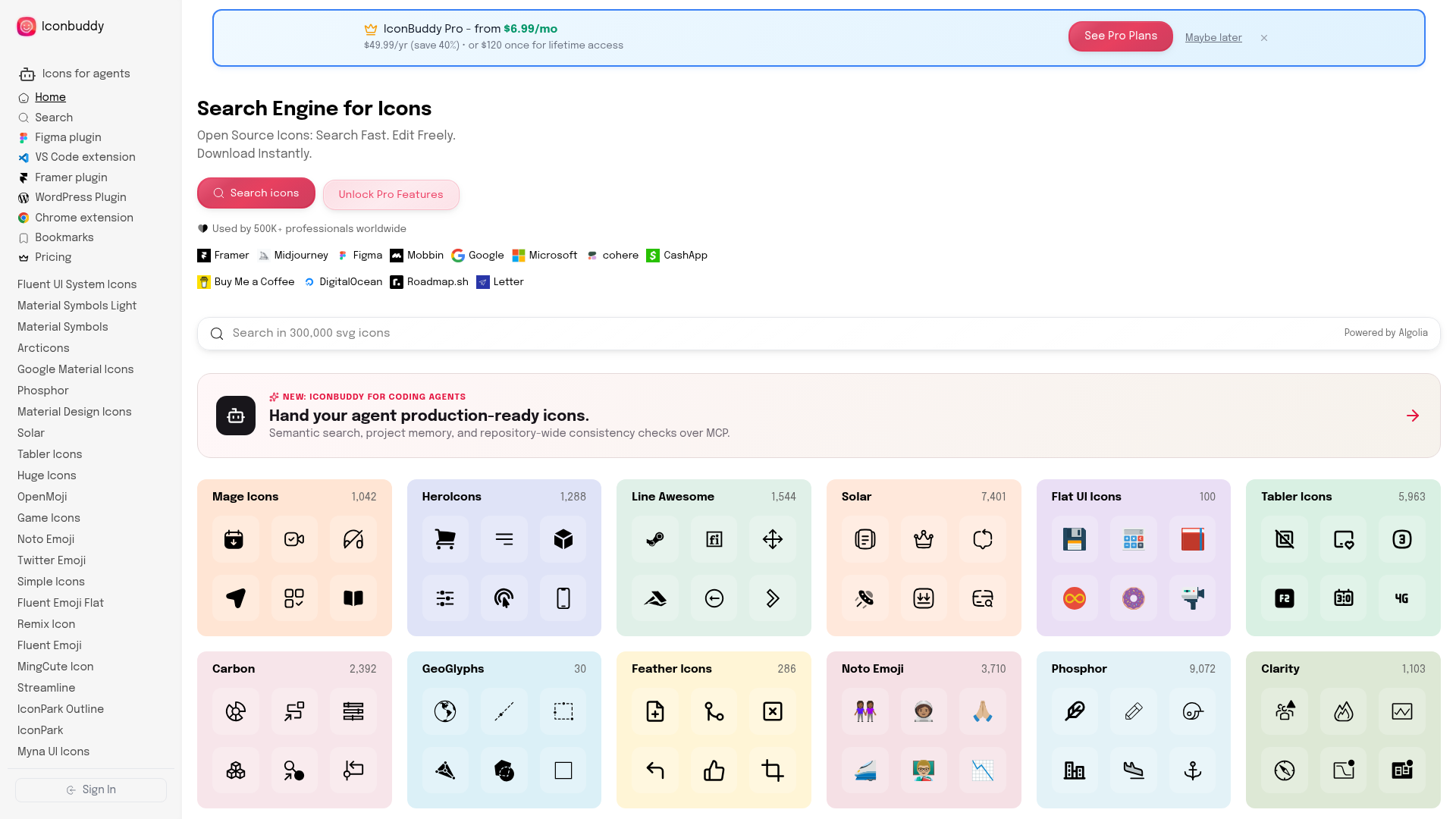
Task: Click the Powered by Algolia text
Action: pos(1386,333)
